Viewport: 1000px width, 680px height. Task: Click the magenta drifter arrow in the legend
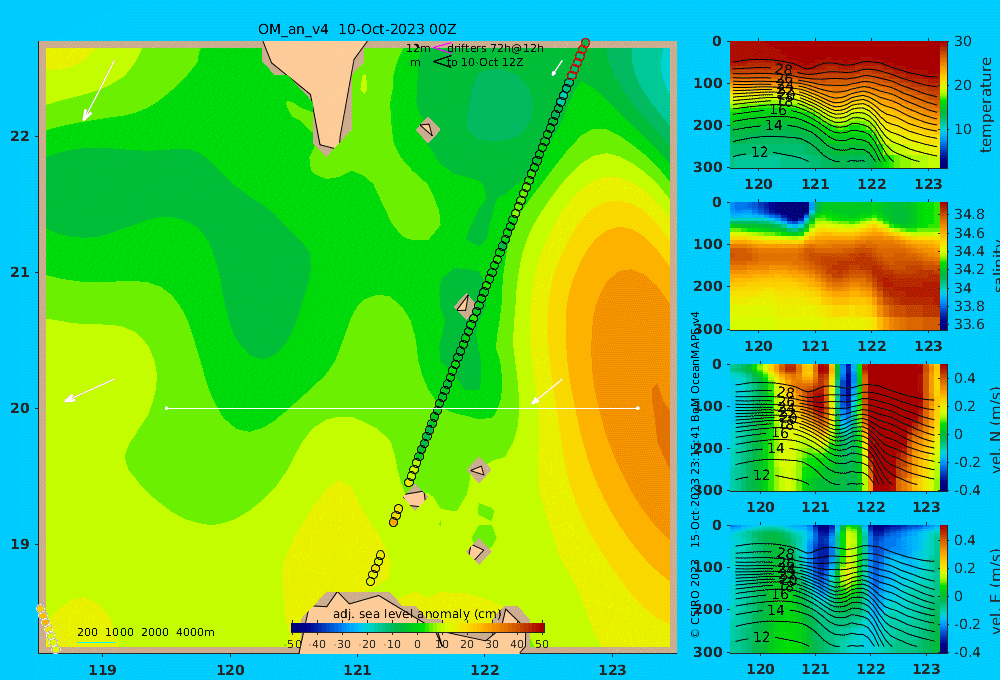pyautogui.click(x=441, y=47)
